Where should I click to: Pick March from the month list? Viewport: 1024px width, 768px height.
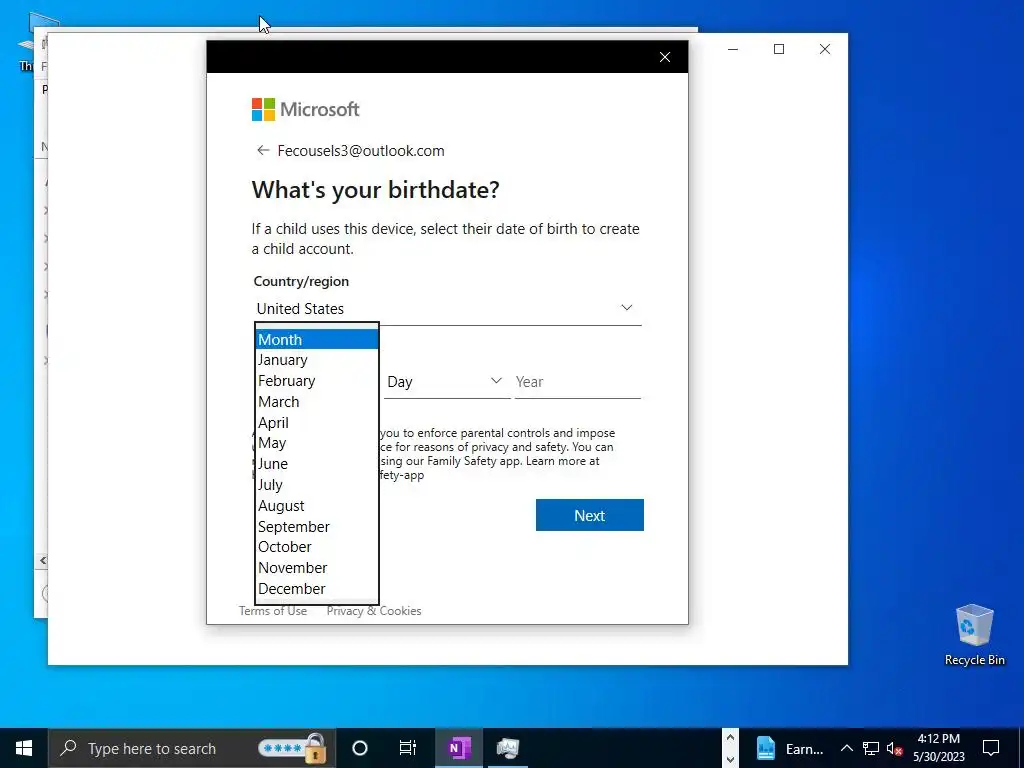click(317, 402)
